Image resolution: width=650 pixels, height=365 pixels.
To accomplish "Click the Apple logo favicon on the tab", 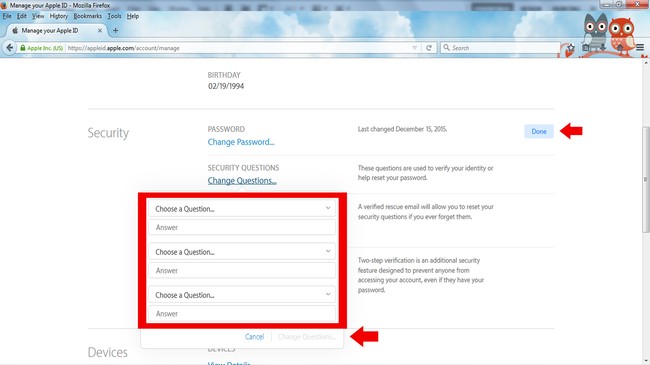I will 15,30.
